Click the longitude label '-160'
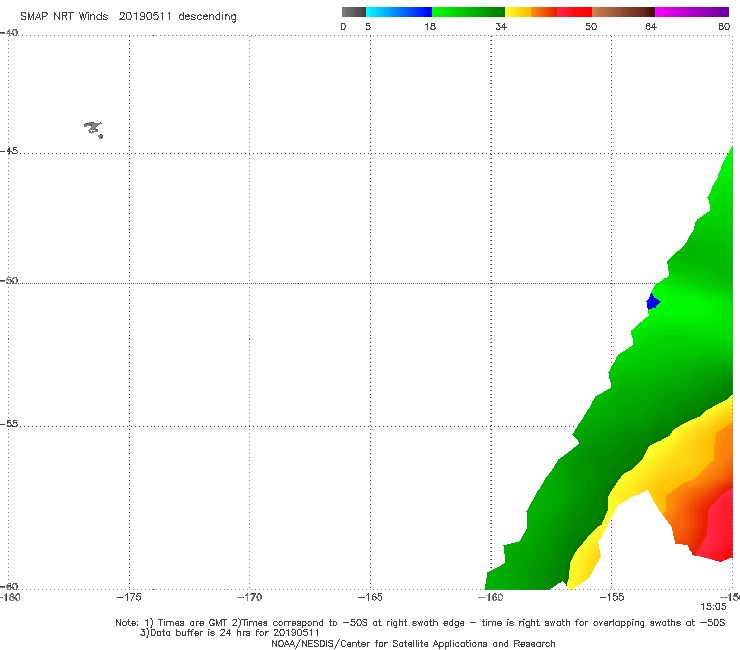740x650 pixels. [491, 598]
